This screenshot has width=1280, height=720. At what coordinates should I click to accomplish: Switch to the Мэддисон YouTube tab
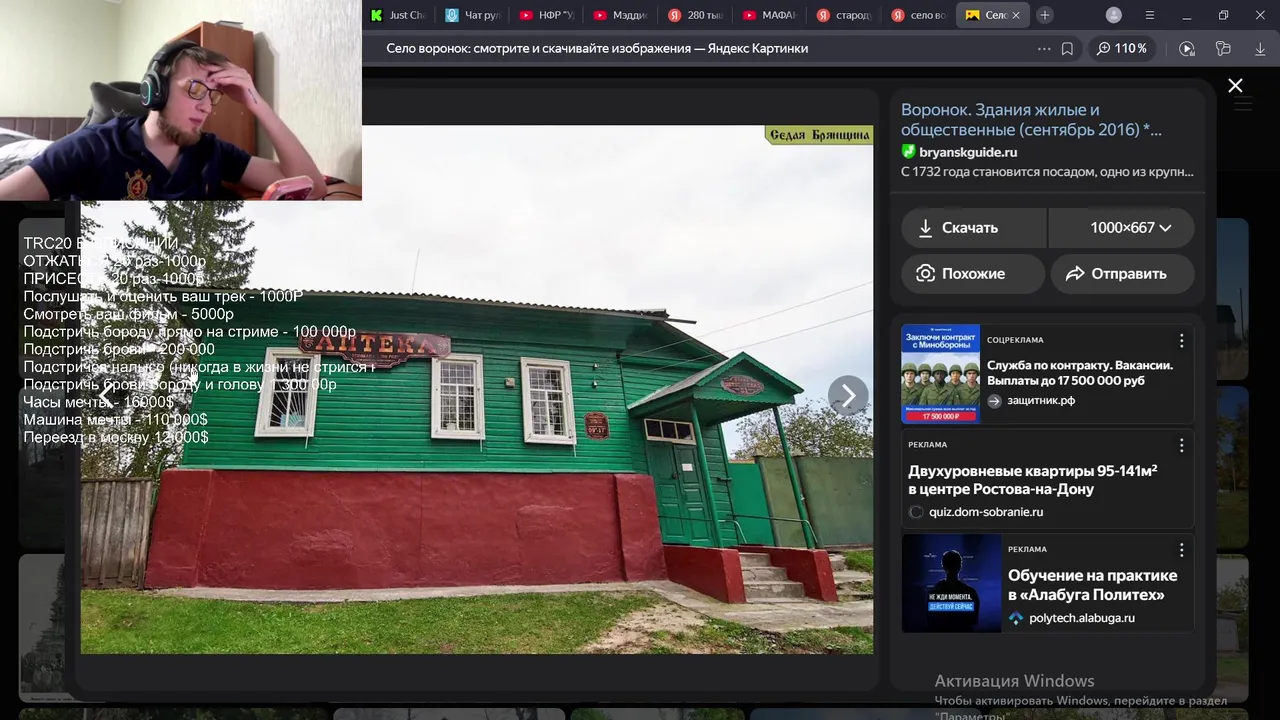[622, 15]
